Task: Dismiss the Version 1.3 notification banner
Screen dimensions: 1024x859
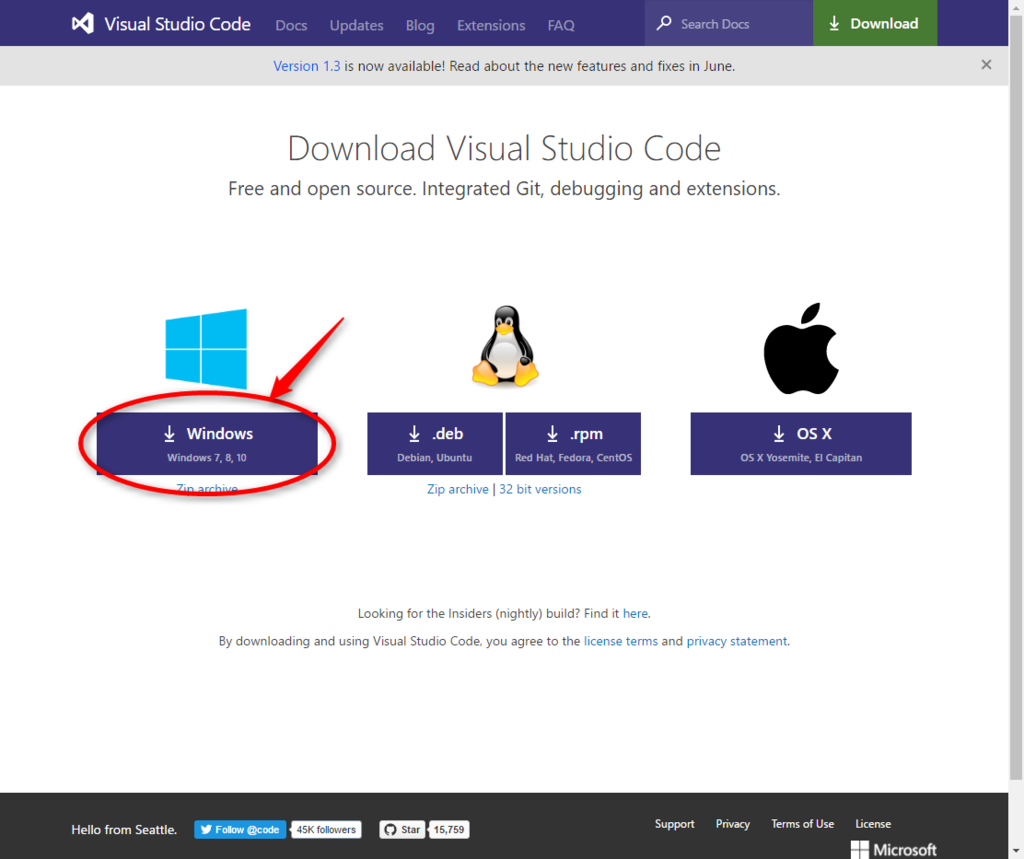Action: pos(986,65)
